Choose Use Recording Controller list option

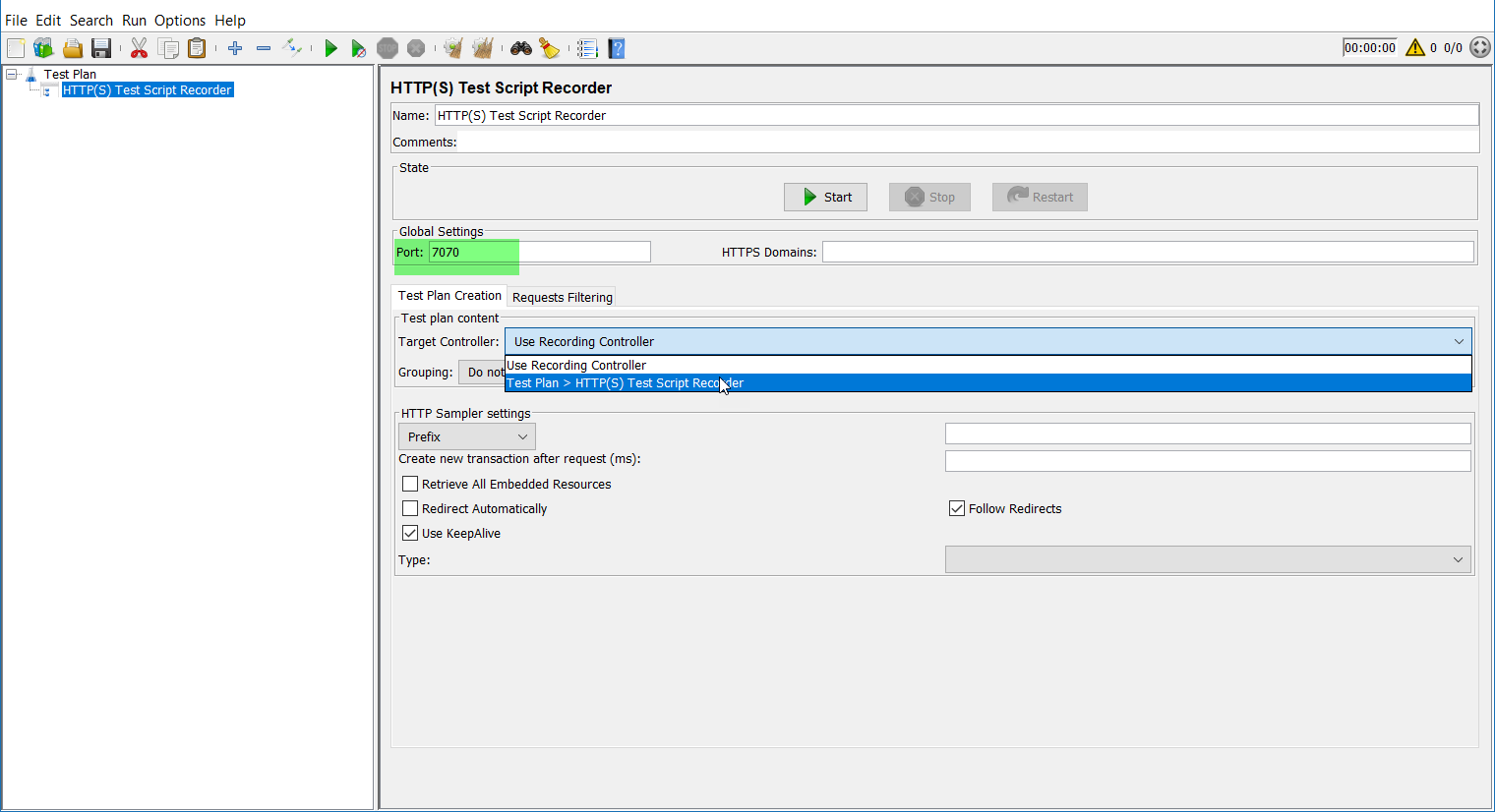[x=987, y=365]
